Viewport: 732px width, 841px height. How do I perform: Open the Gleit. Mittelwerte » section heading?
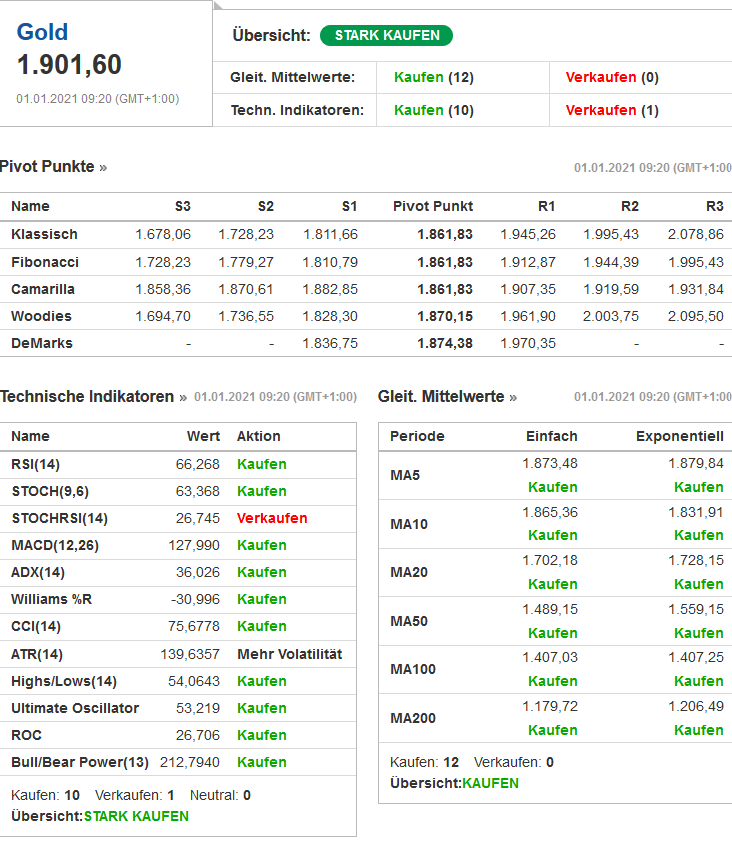point(447,397)
